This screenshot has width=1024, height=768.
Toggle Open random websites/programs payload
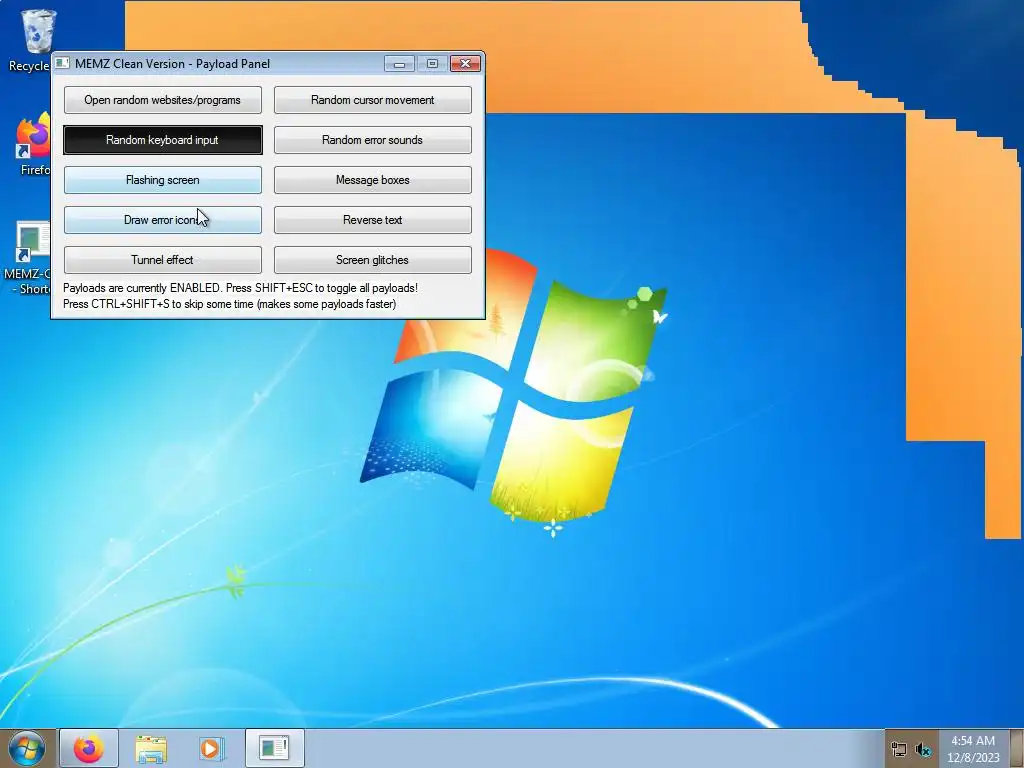(163, 100)
